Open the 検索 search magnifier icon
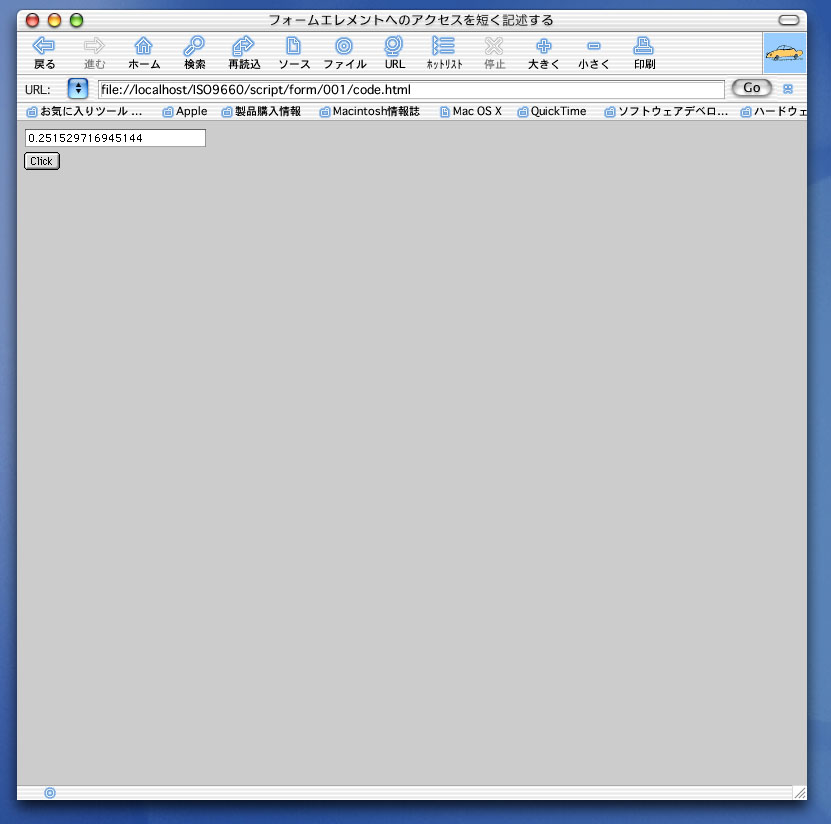 click(194, 46)
